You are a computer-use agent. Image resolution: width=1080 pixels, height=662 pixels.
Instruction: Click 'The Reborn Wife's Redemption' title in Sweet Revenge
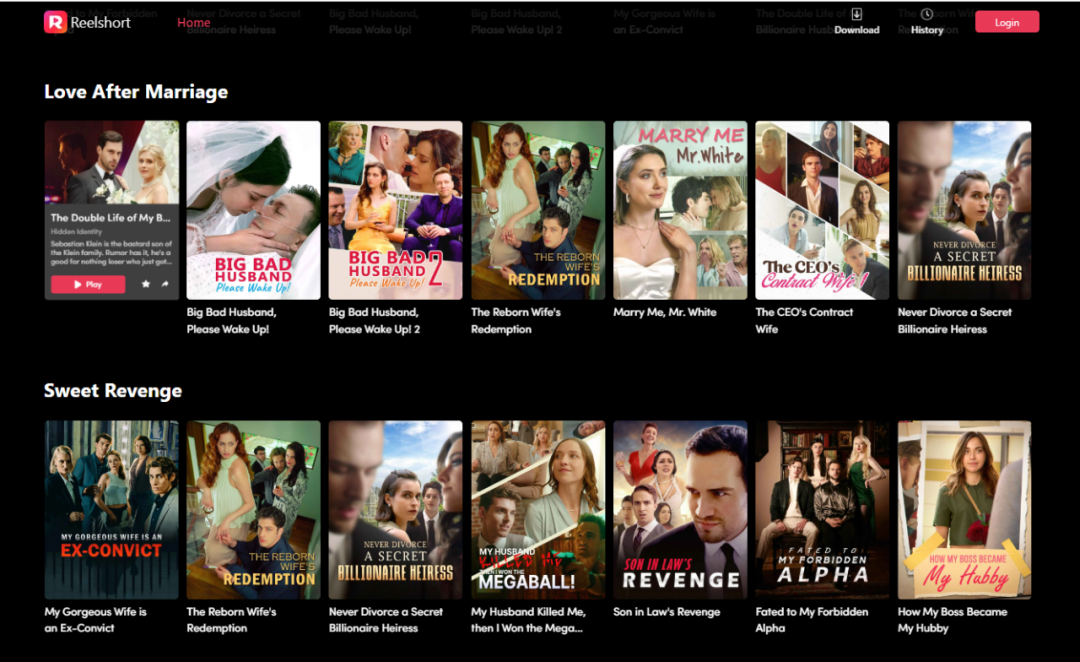coord(231,619)
